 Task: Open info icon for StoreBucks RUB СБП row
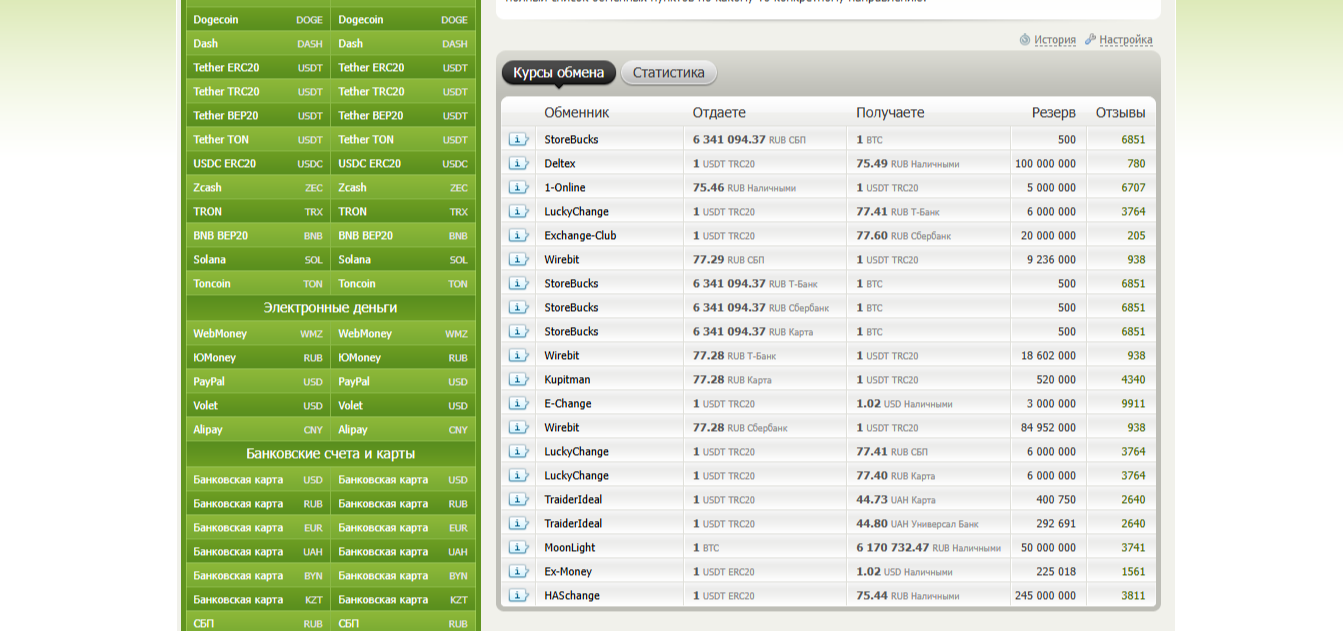tap(518, 139)
